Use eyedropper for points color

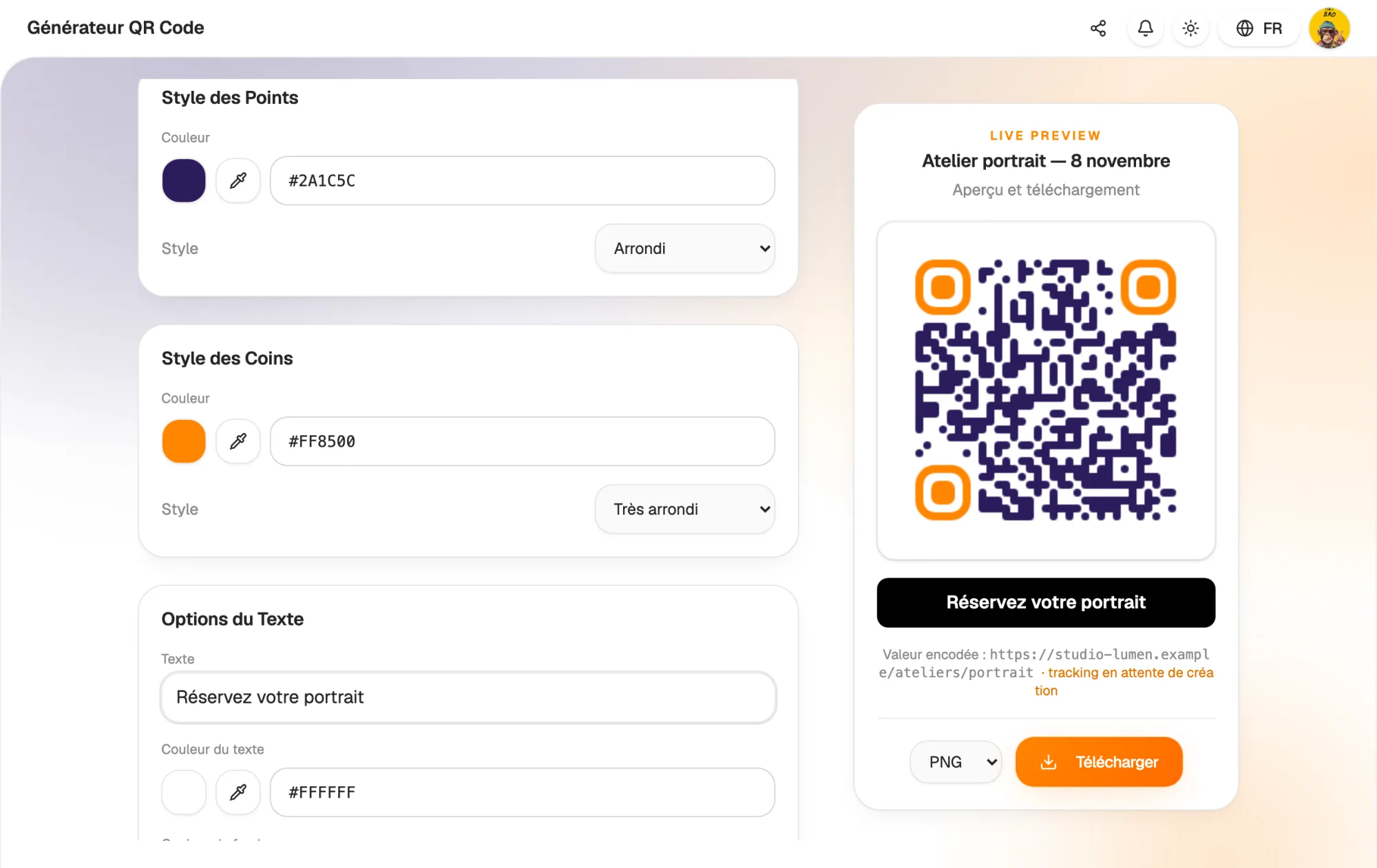238,180
